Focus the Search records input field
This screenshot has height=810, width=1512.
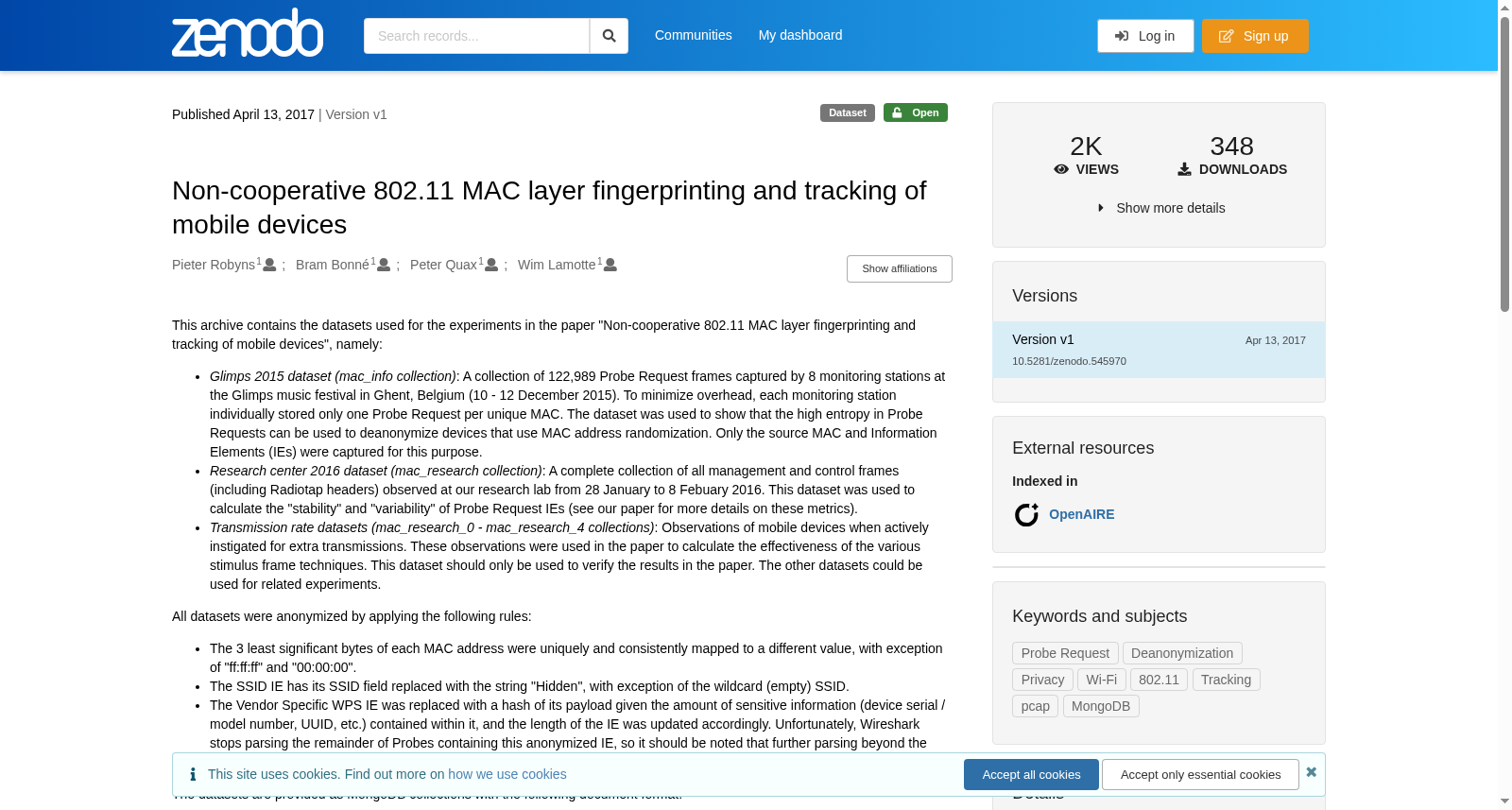pos(476,36)
